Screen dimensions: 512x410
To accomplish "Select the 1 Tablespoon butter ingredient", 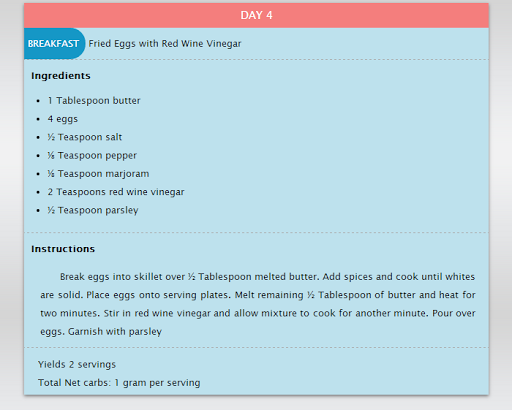I will [94, 101].
